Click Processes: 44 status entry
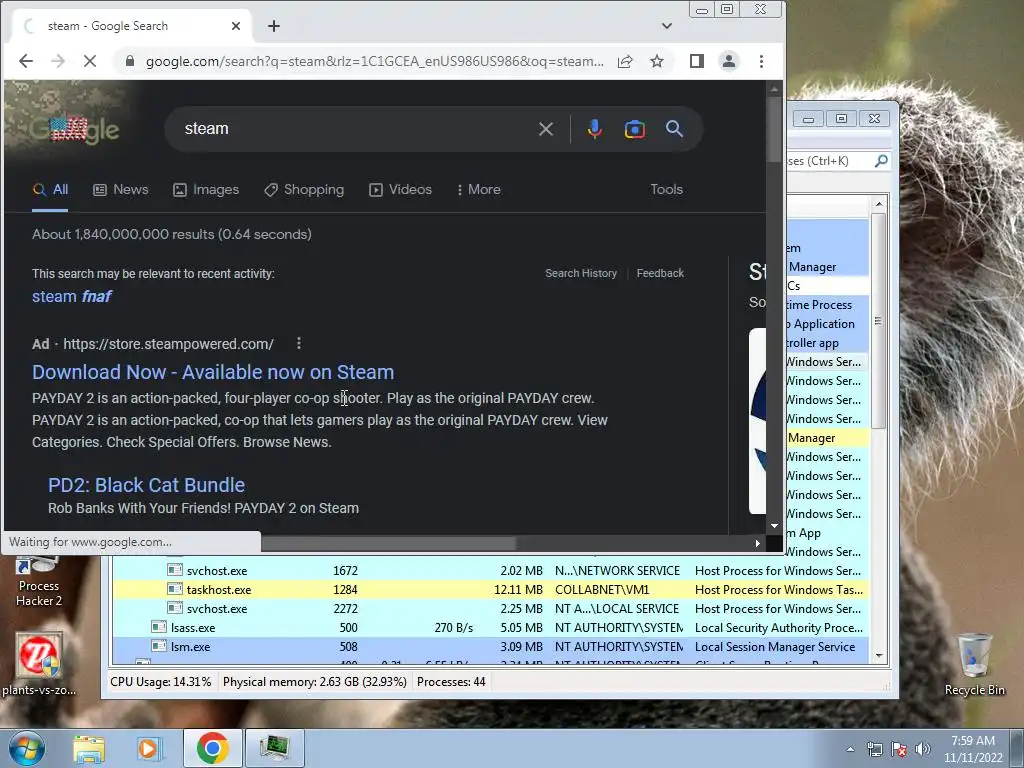Image resolution: width=1024 pixels, height=768 pixels. (x=451, y=682)
